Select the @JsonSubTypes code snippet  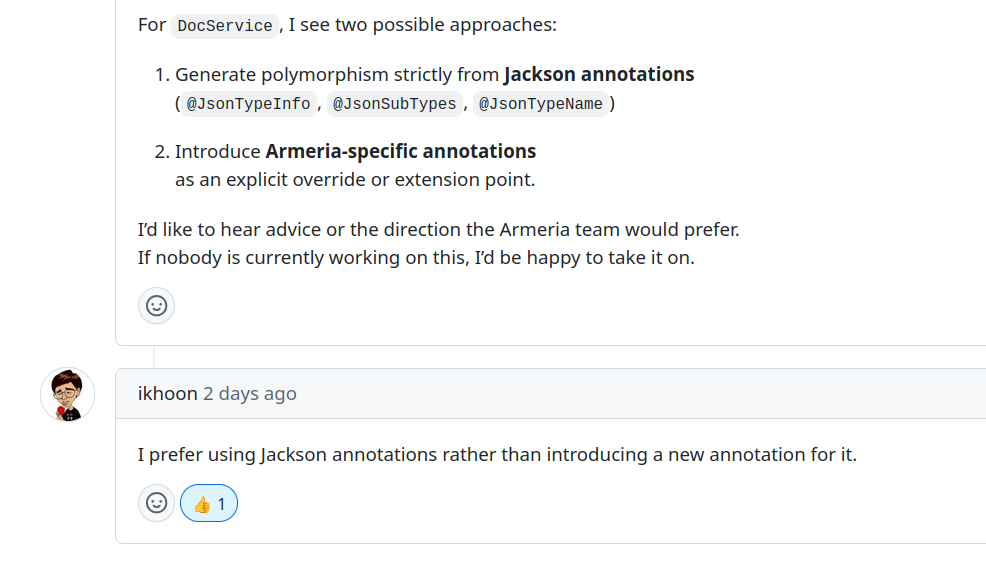[x=394, y=104]
